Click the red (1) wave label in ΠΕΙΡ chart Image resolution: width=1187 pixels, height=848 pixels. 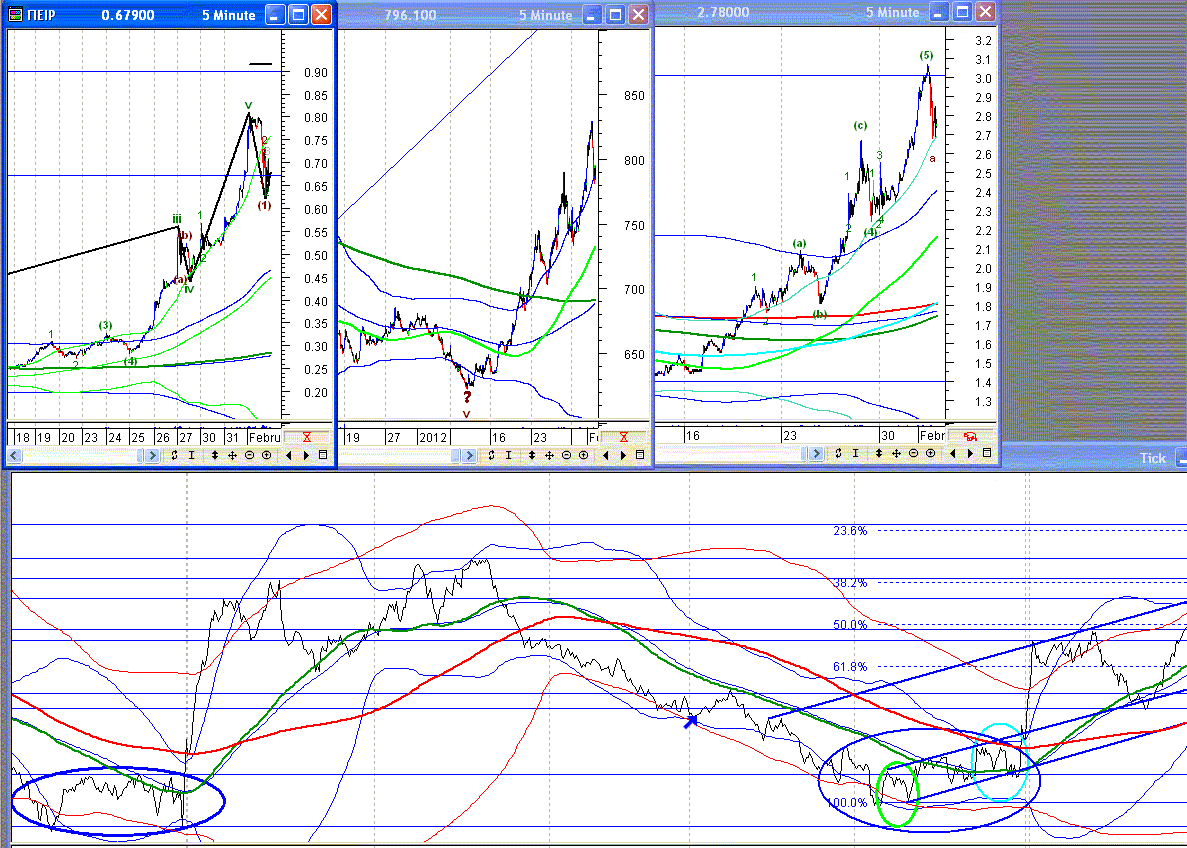point(264,206)
